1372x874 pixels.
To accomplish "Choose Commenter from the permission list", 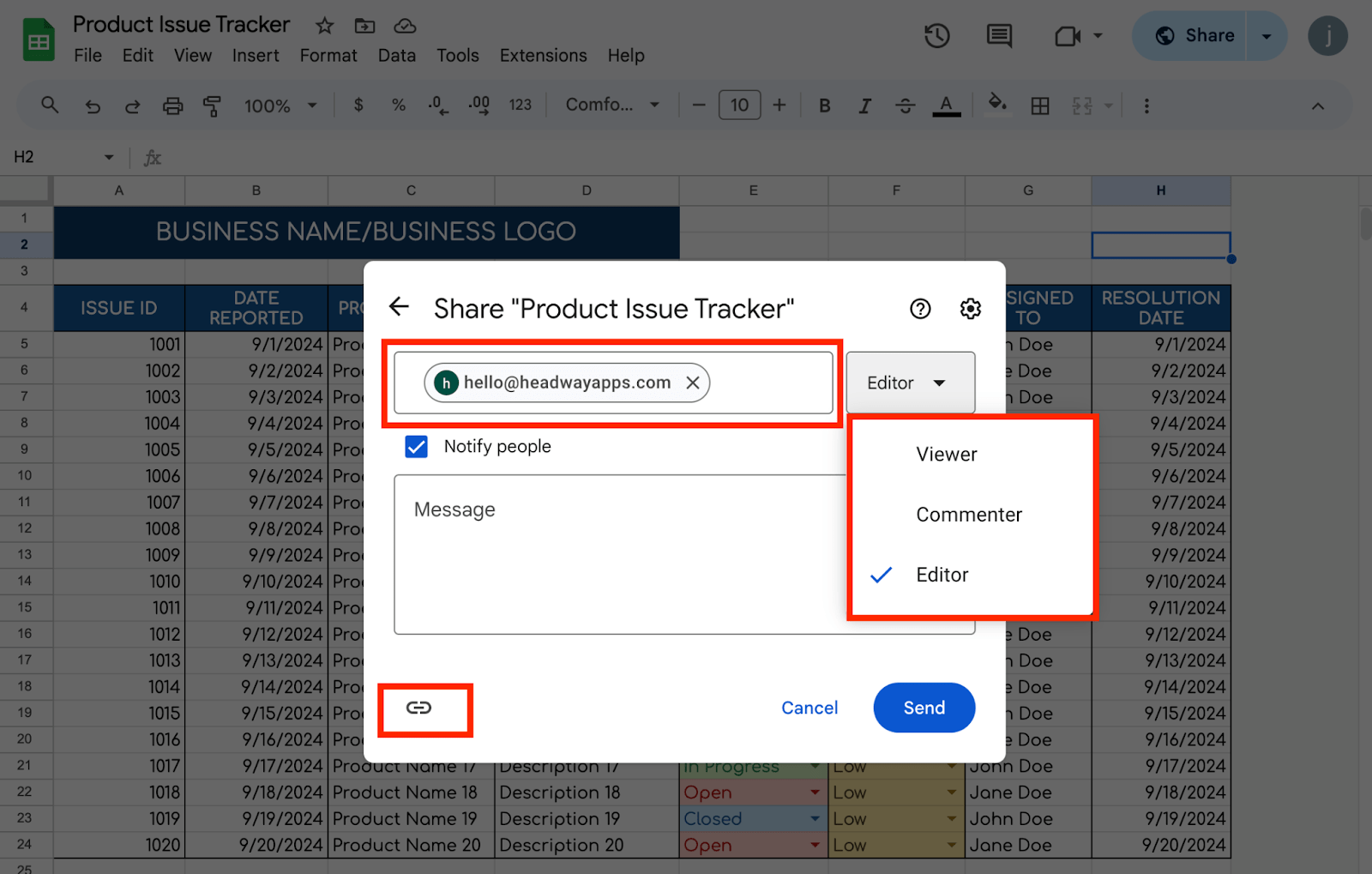I will 968,515.
